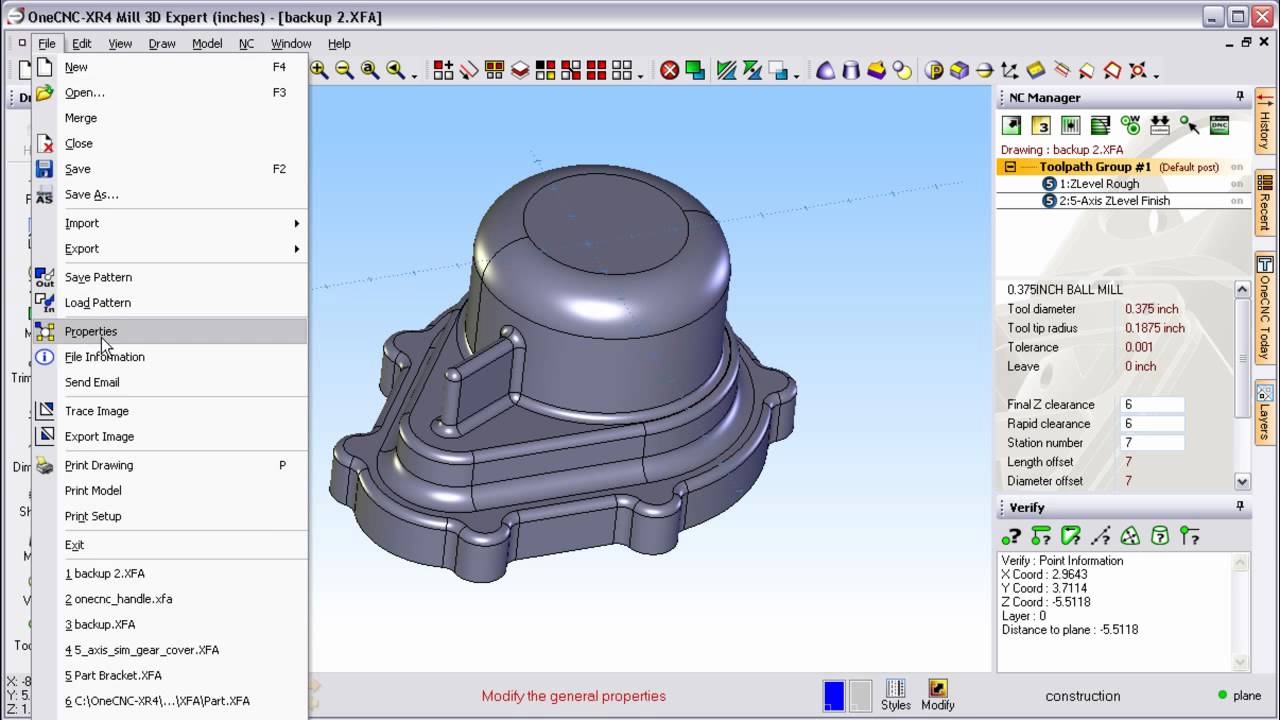Collapse Toolpath Group #1 tree node
The width and height of the screenshot is (1280, 720).
click(1010, 167)
